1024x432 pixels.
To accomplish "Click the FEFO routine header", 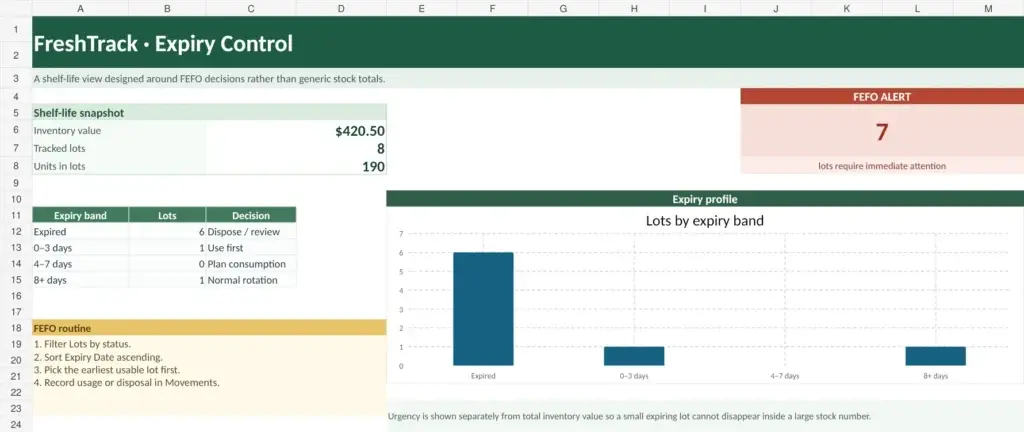I will [x=209, y=328].
